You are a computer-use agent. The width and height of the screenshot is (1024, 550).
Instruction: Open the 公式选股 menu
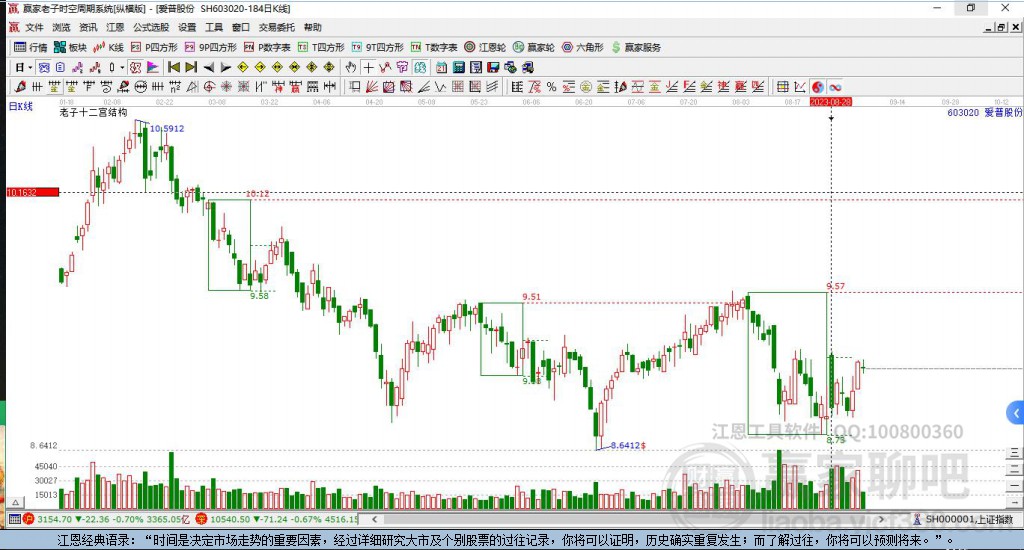[x=151, y=27]
